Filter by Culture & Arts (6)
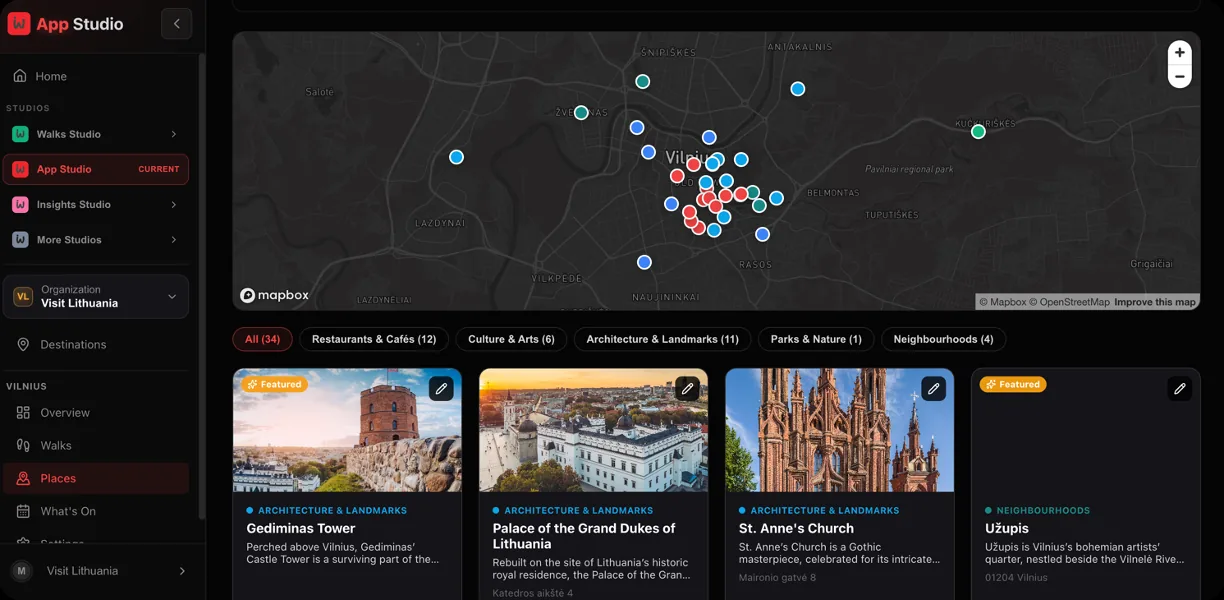Image resolution: width=1224 pixels, height=600 pixels. (511, 339)
